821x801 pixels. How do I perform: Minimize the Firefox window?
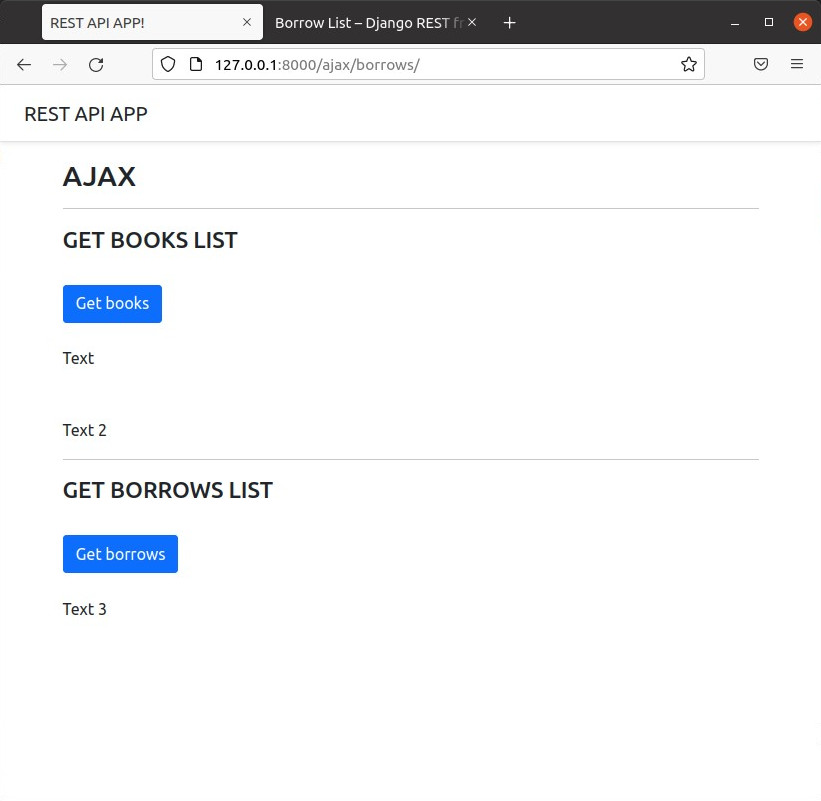[735, 22]
